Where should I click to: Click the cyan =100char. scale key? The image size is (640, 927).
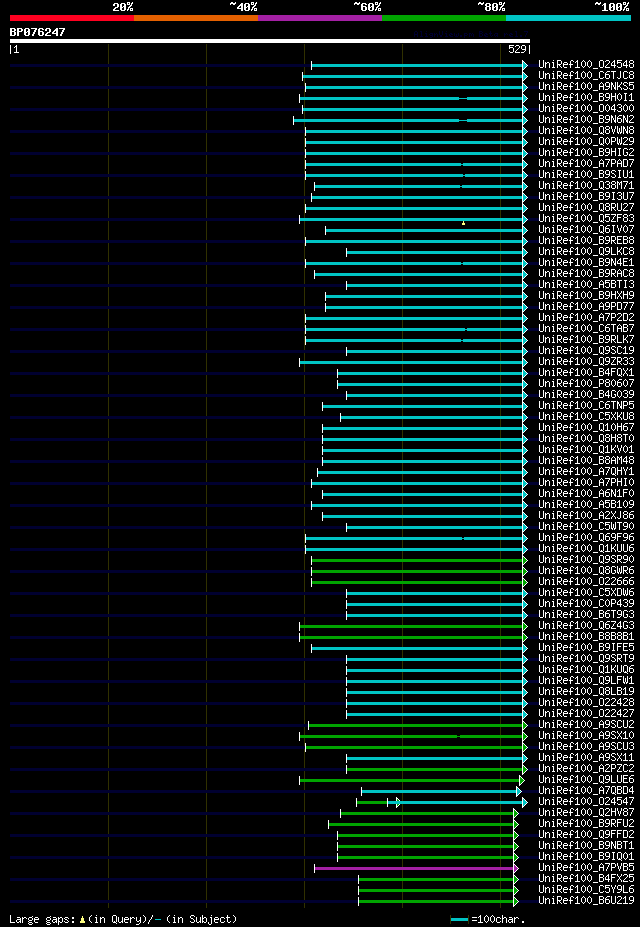pos(460,919)
